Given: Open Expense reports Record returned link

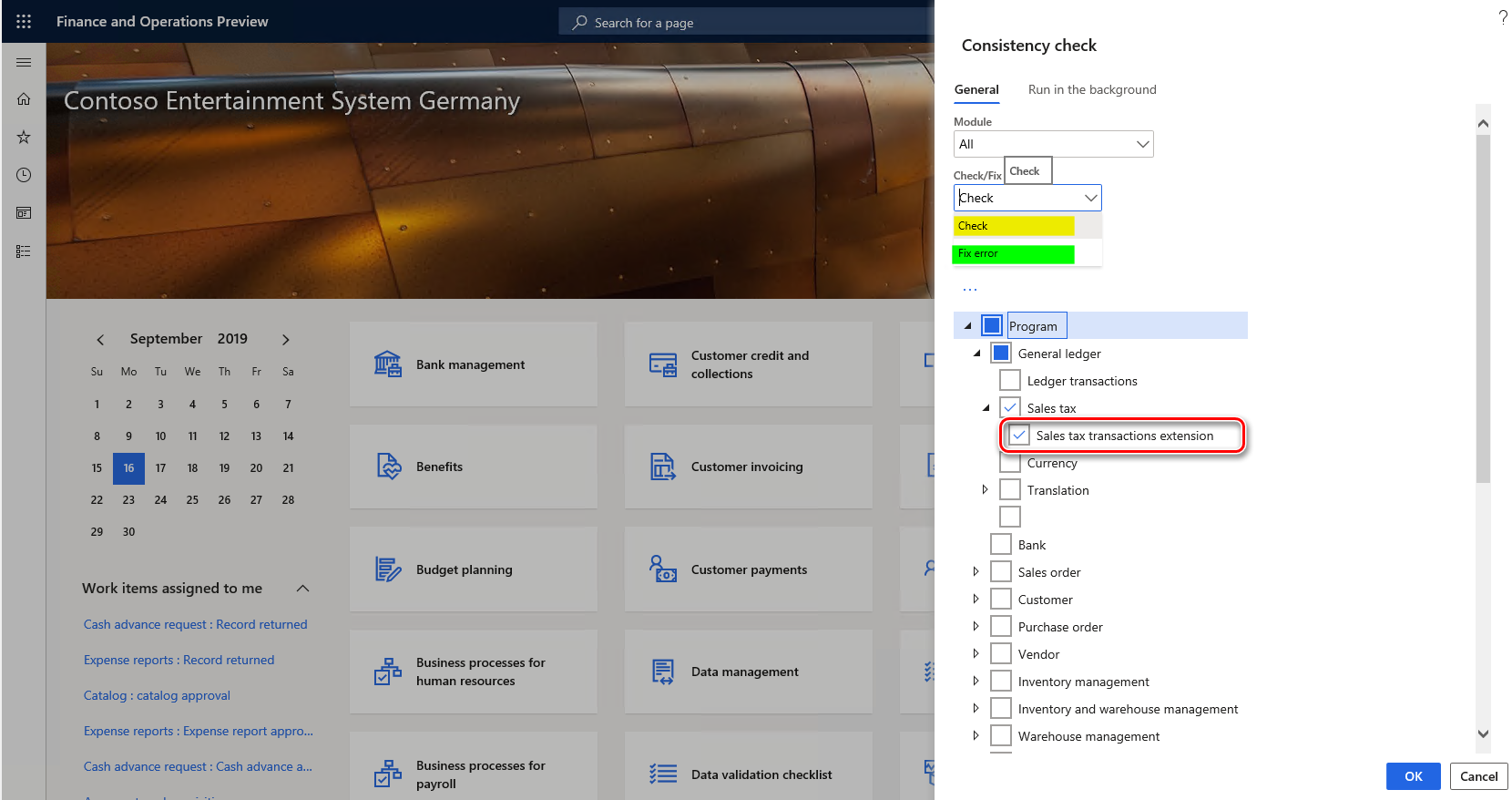Looking at the screenshot, I should pos(179,660).
